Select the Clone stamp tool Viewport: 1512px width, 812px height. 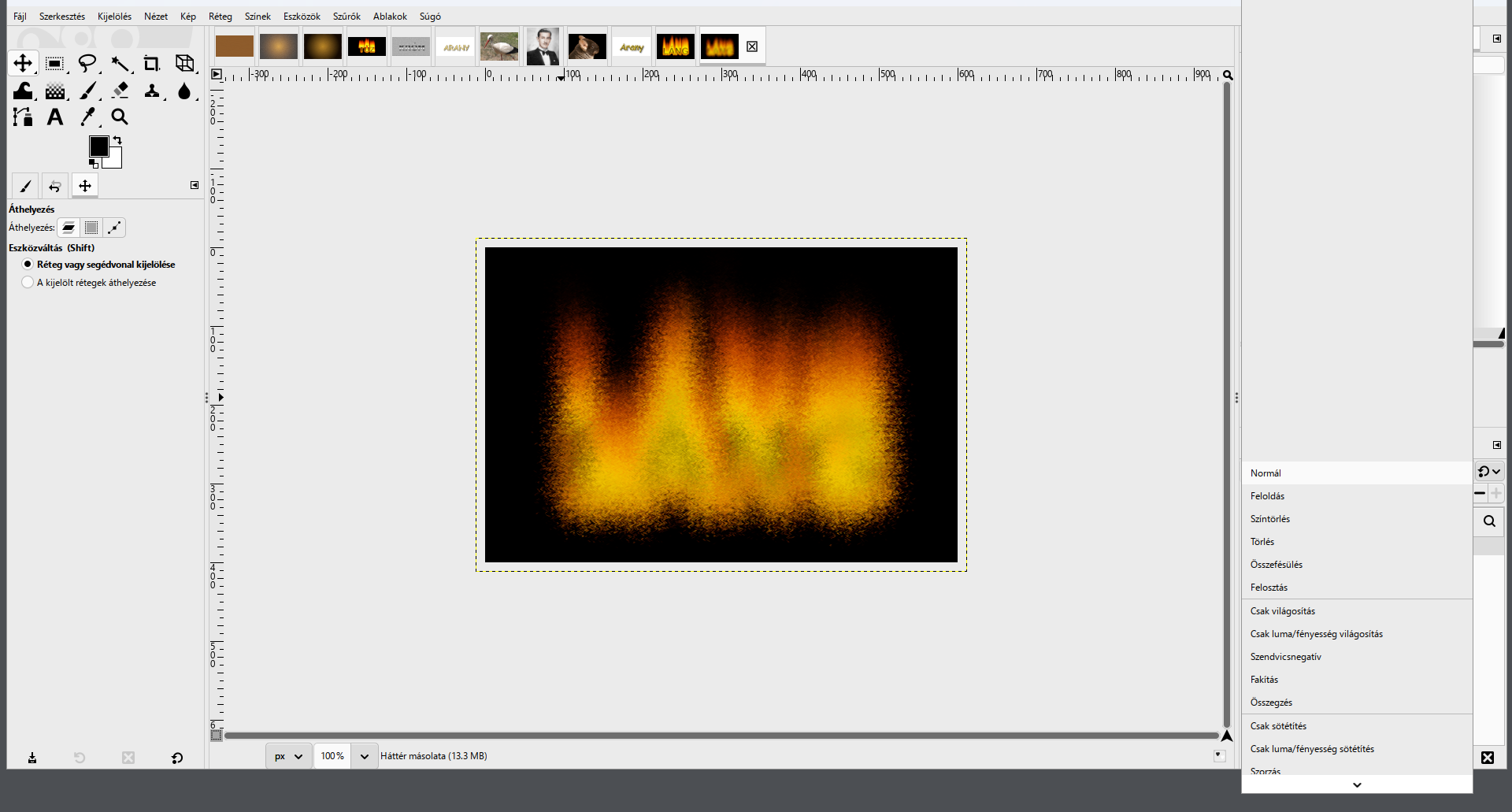(x=151, y=91)
